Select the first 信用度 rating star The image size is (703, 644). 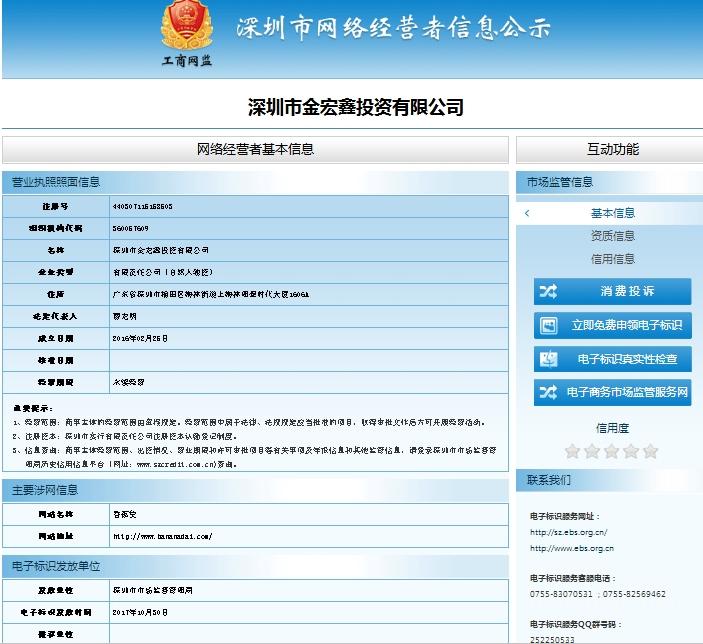point(573,451)
